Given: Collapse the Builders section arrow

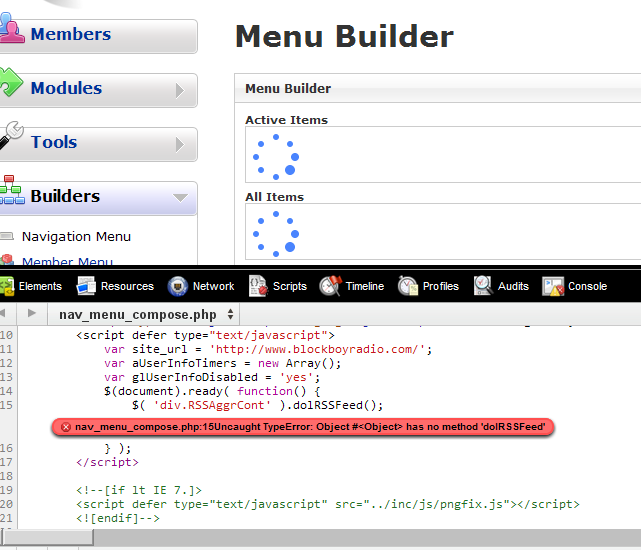Looking at the screenshot, I should pyautogui.click(x=180, y=198).
